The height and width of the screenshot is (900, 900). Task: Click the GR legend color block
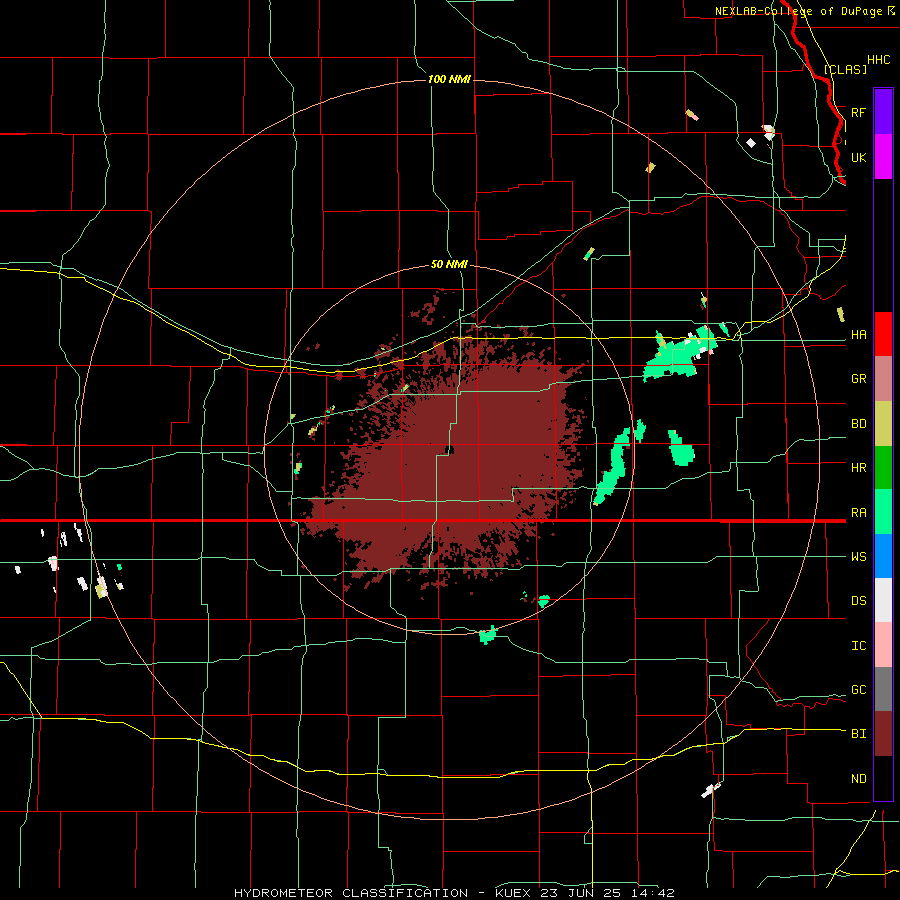tap(883, 379)
